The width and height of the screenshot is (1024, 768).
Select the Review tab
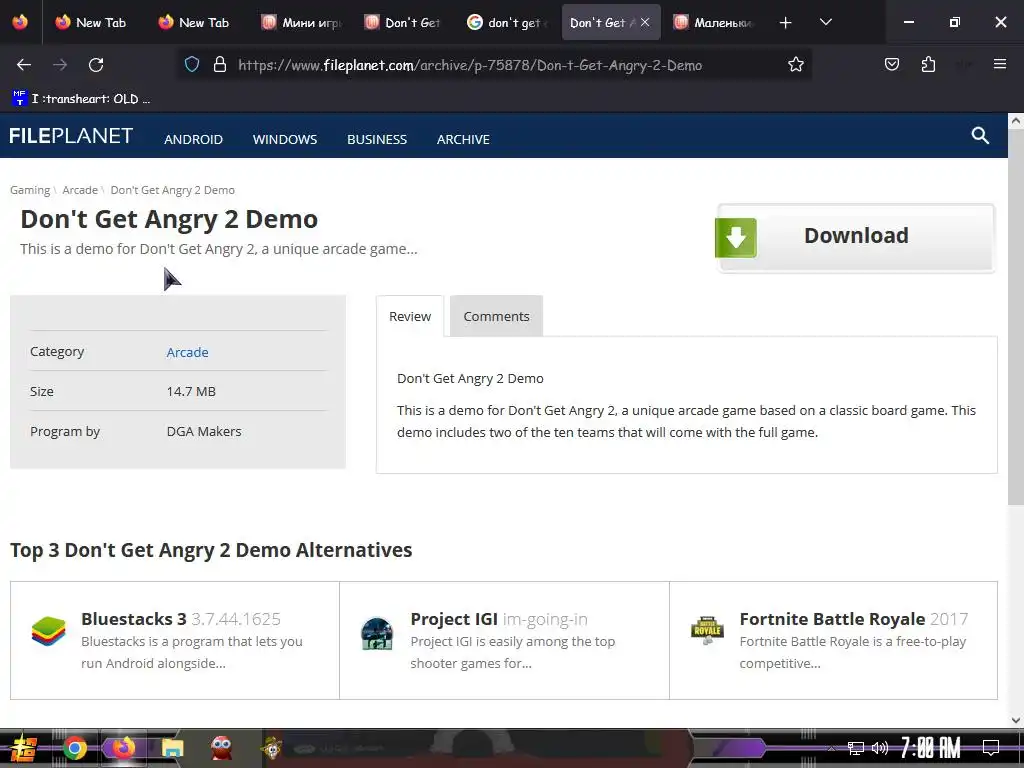410,316
